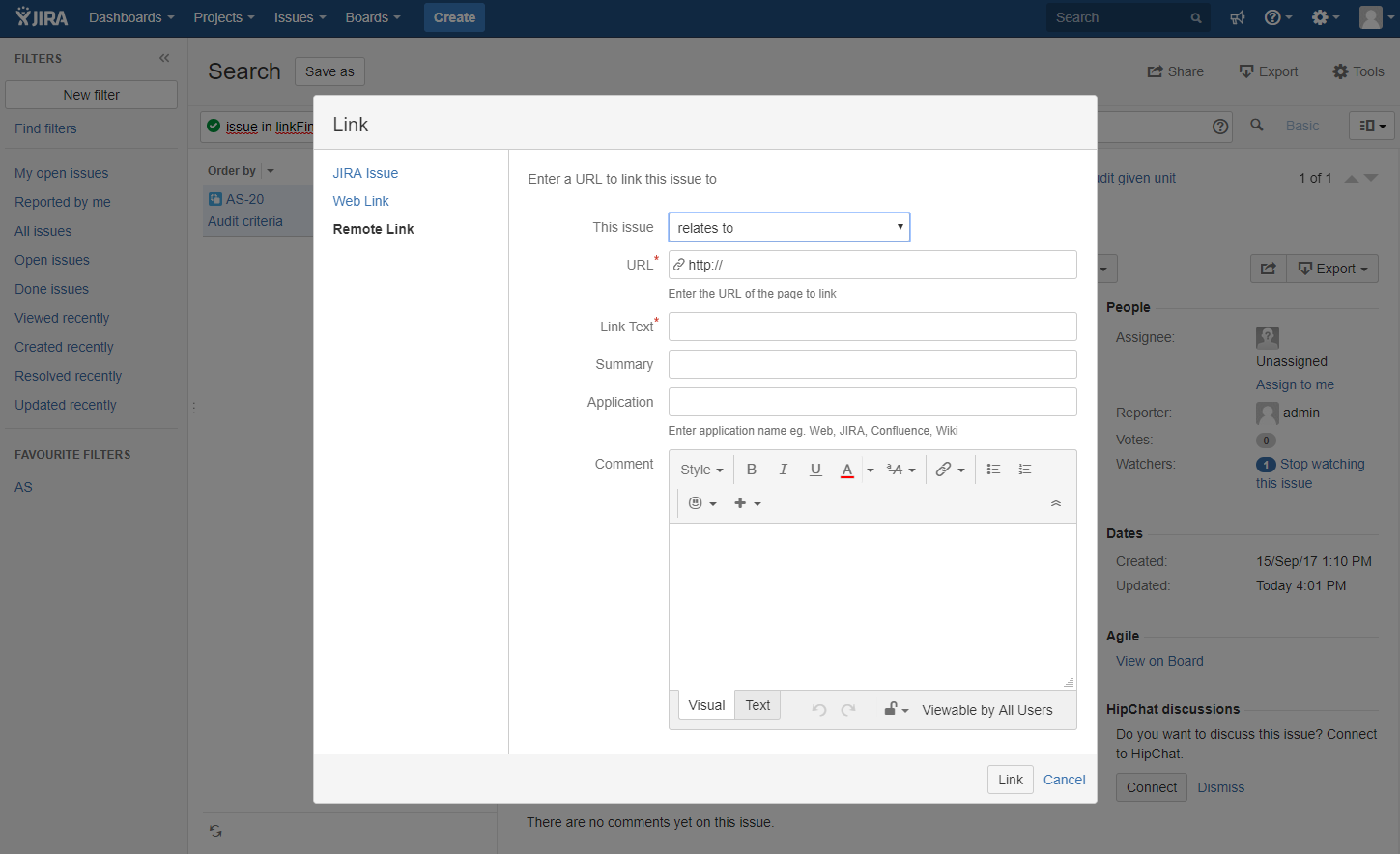Image resolution: width=1400 pixels, height=854 pixels.
Task: Select Remote Link option
Action: pyautogui.click(x=373, y=229)
